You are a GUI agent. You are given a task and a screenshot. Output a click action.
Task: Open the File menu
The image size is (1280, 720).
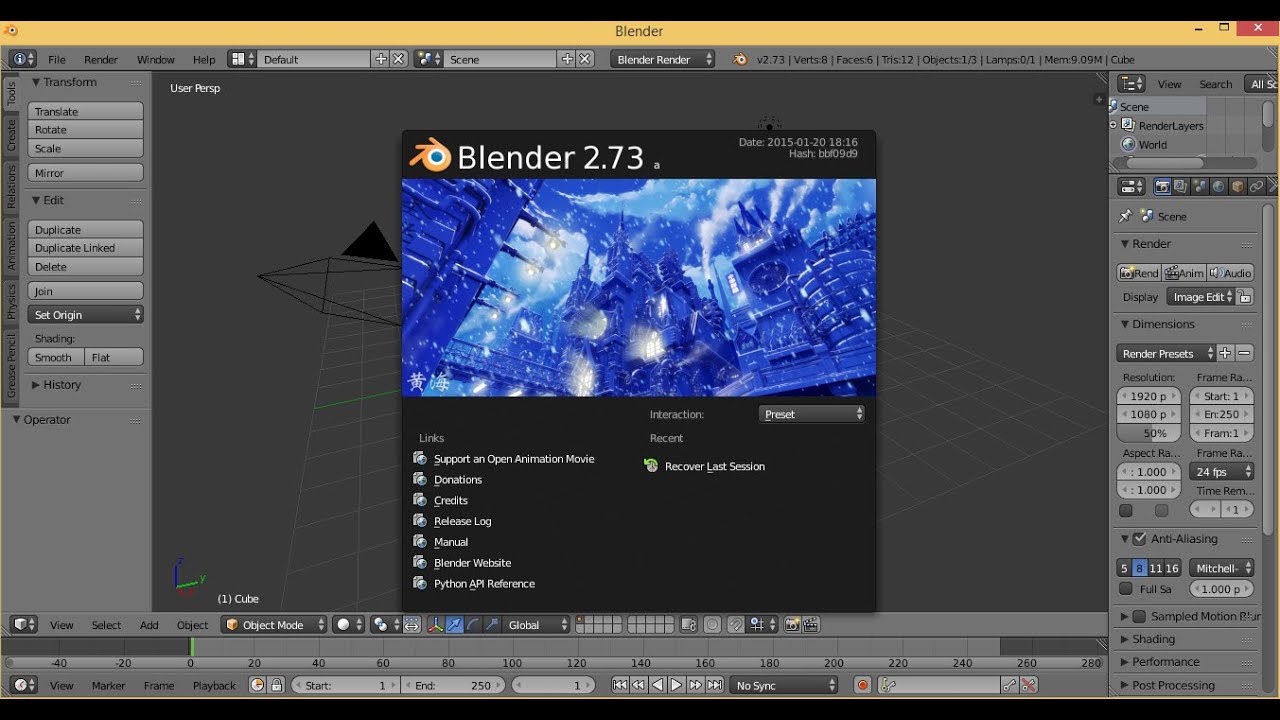[x=57, y=60]
